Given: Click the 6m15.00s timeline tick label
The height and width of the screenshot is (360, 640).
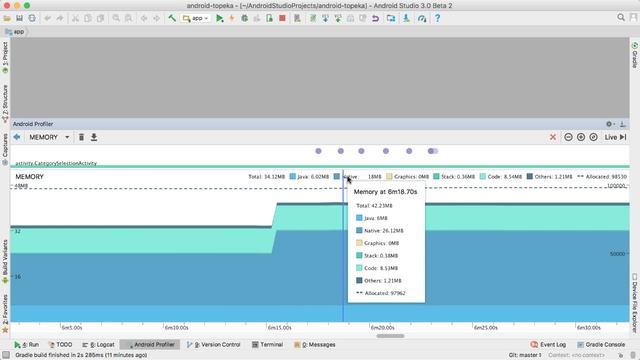Looking at the screenshot, I should tap(280, 327).
